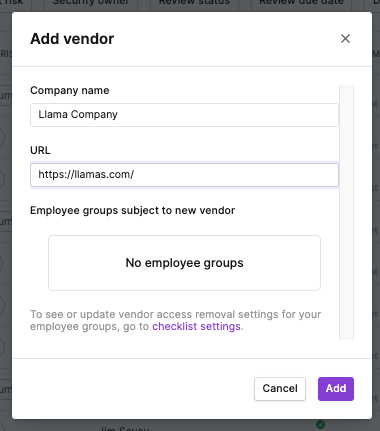The width and height of the screenshot is (380, 431).
Task: Click the Company name input field
Action: pyautogui.click(x=184, y=115)
